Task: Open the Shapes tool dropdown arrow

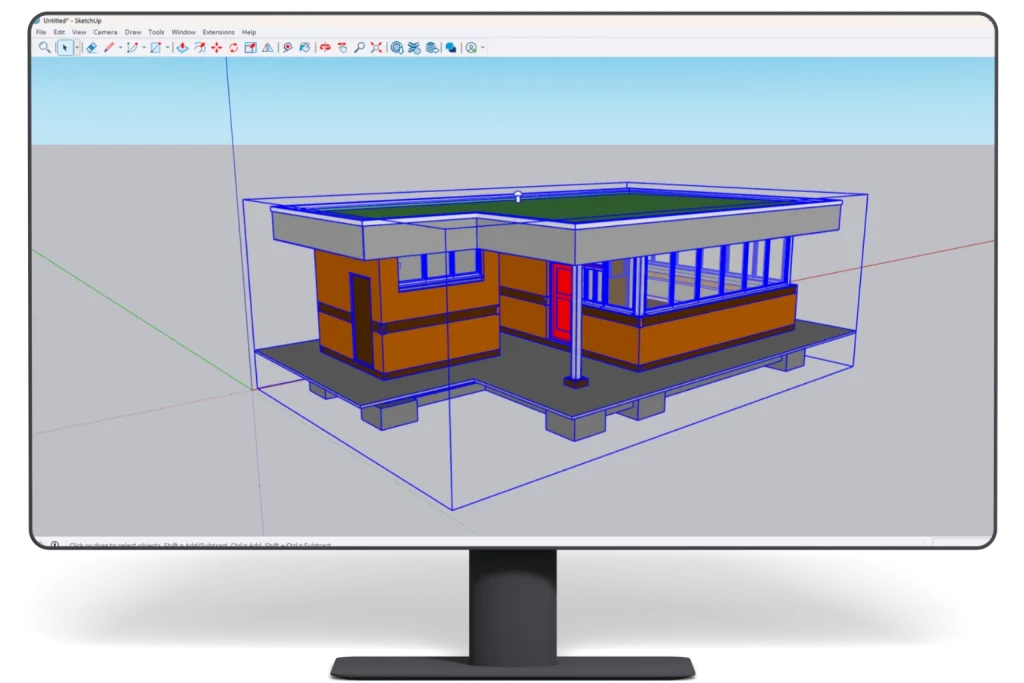Action: tap(166, 47)
